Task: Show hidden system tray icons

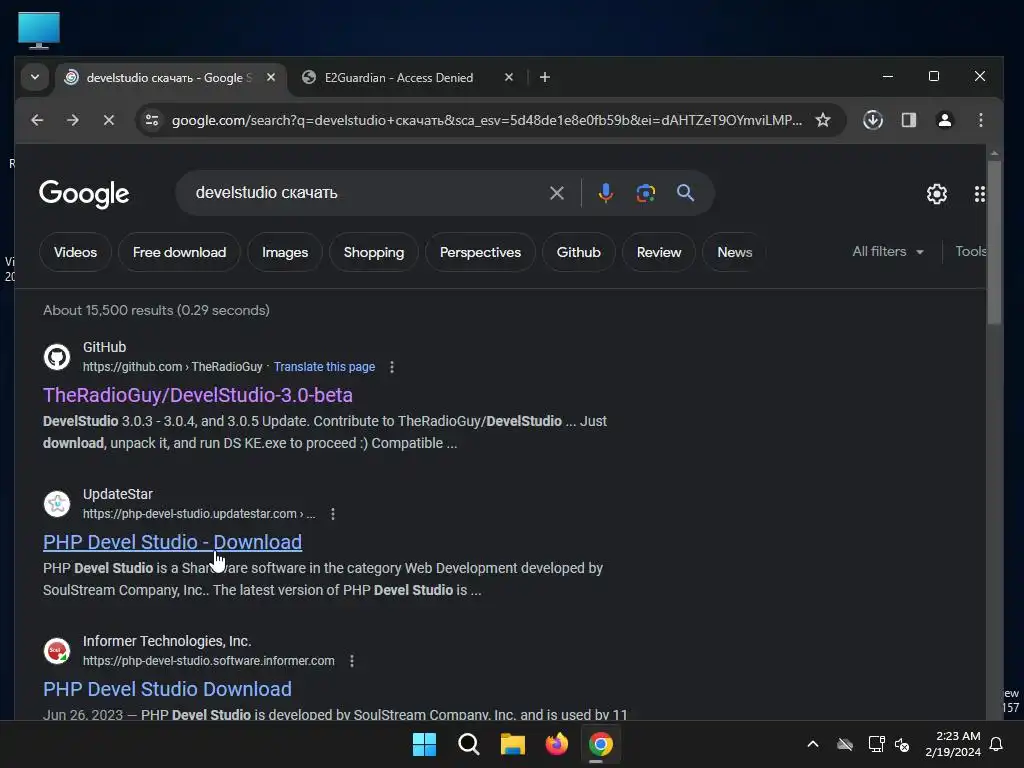Action: click(813, 744)
